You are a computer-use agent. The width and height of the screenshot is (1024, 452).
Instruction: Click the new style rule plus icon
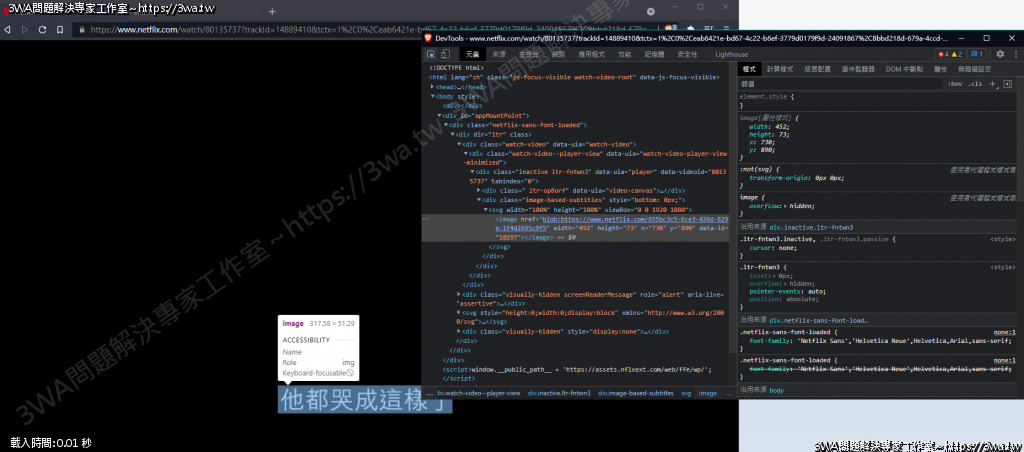coord(992,84)
